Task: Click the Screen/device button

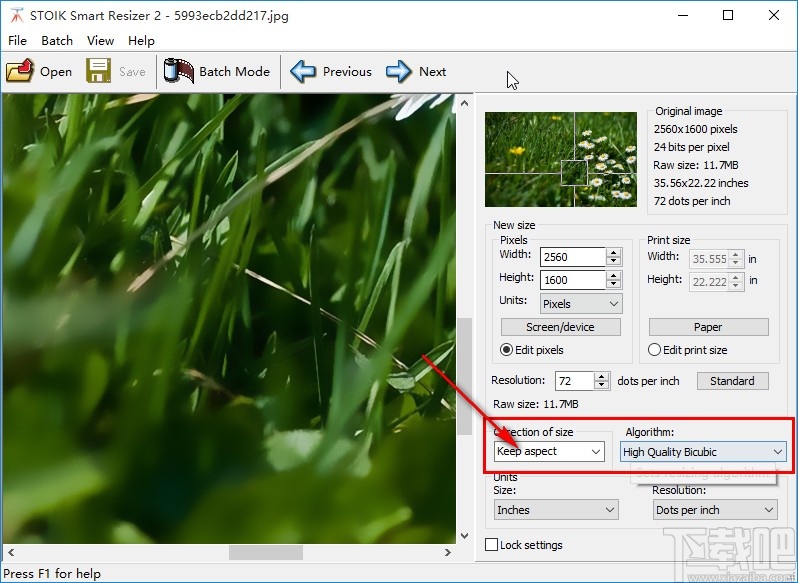Action: pos(560,327)
